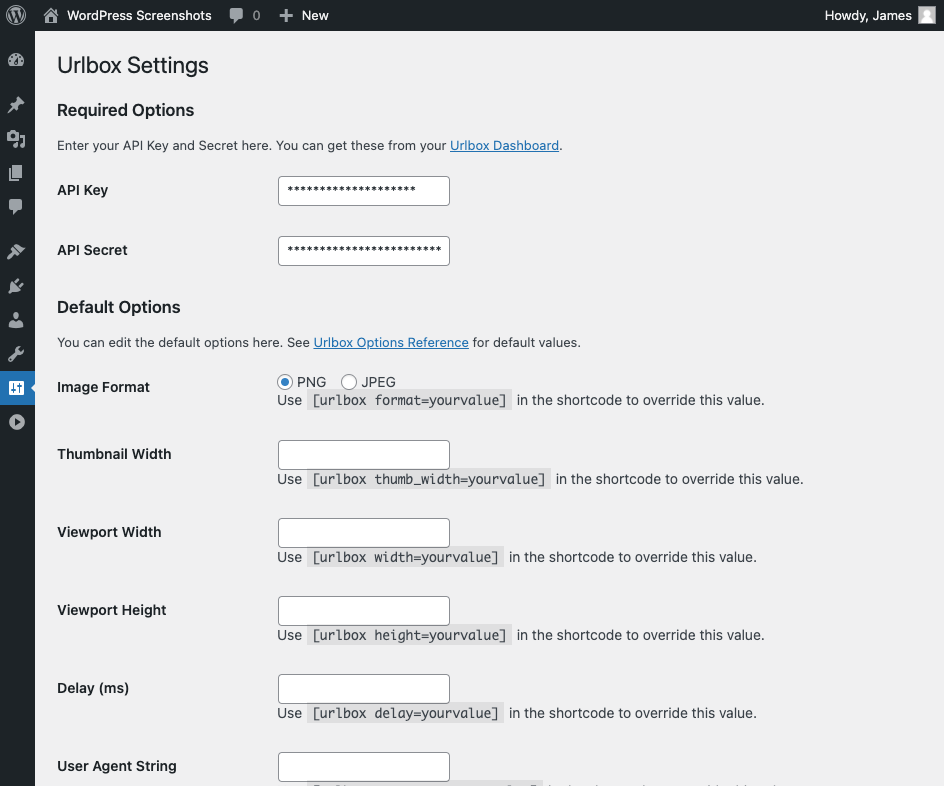The width and height of the screenshot is (944, 786).
Task: Select the JPEG image format option
Action: pos(349,381)
